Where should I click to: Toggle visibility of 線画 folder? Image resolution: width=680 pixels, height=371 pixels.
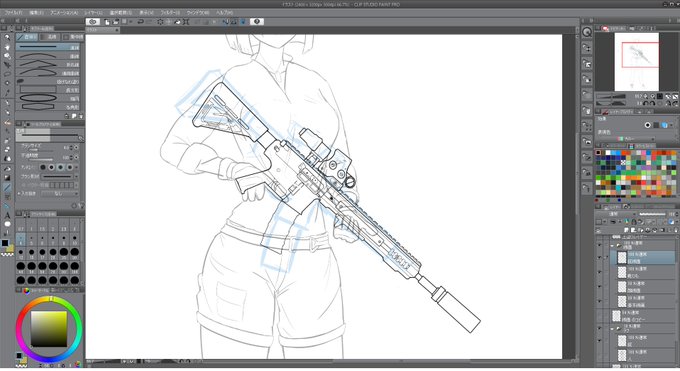599,245
